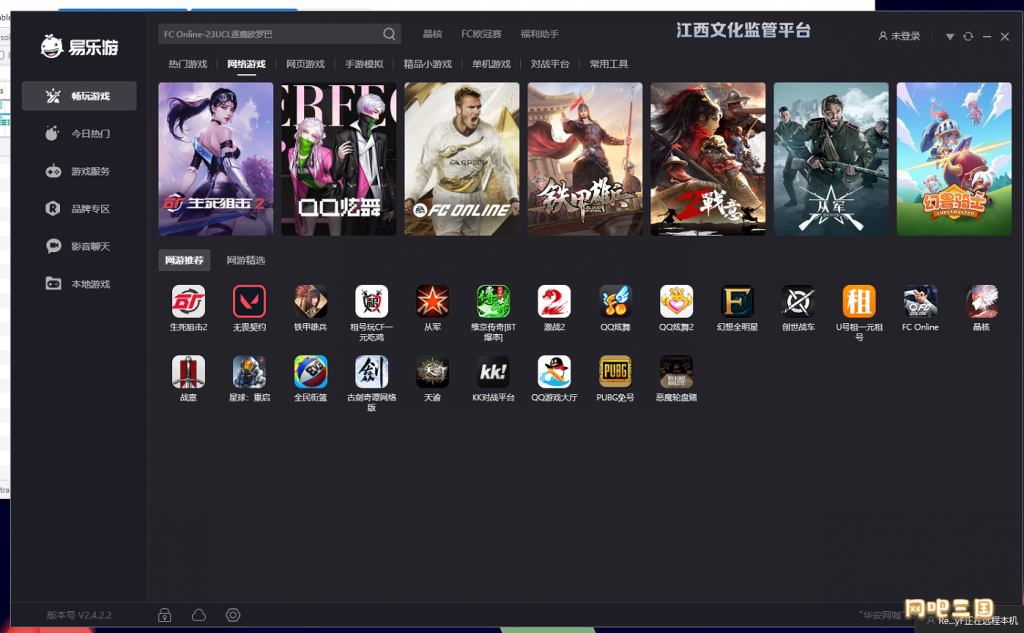Switch to the 对战平台 tab
The width and height of the screenshot is (1024, 633).
pos(550,64)
